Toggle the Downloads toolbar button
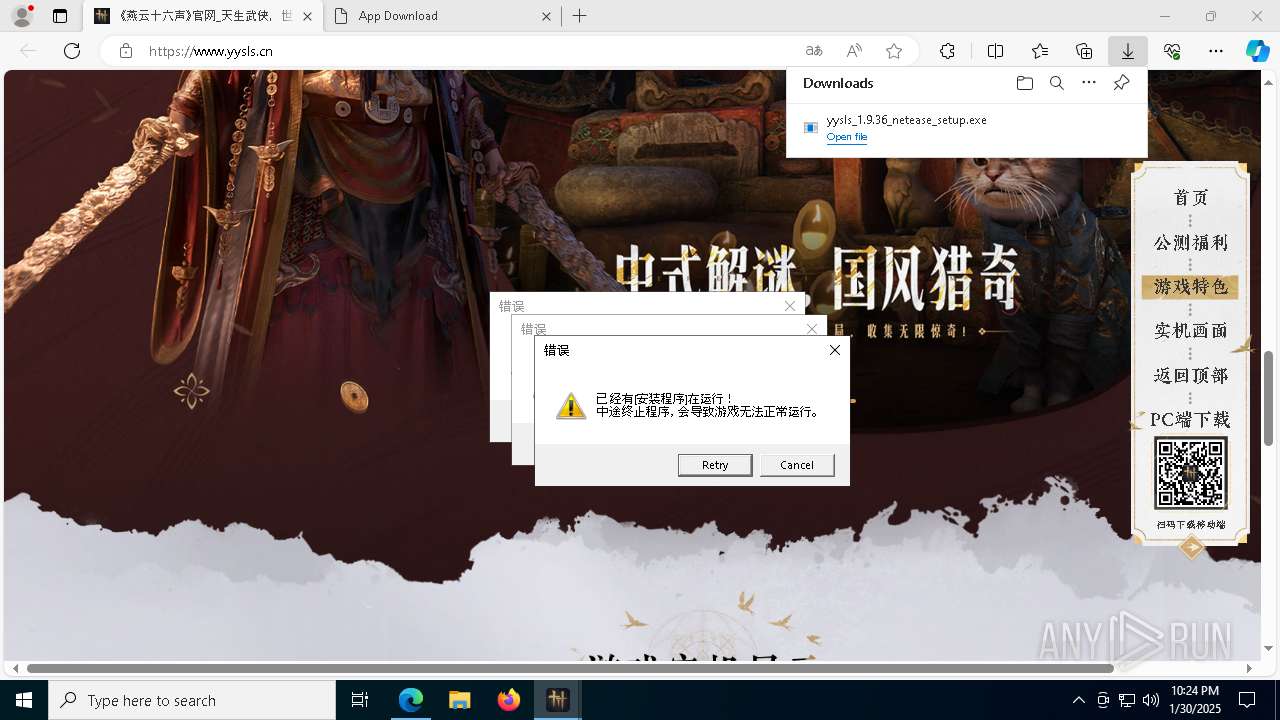1280x720 pixels. [1127, 51]
